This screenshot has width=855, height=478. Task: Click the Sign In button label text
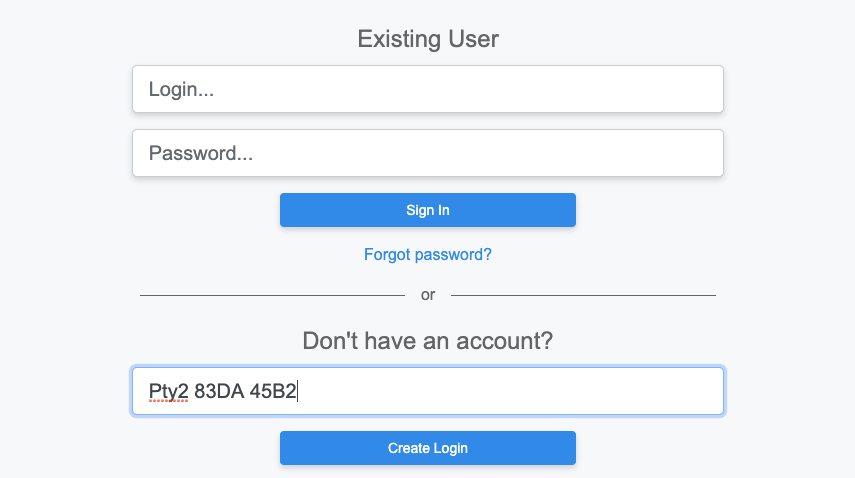tap(427, 210)
